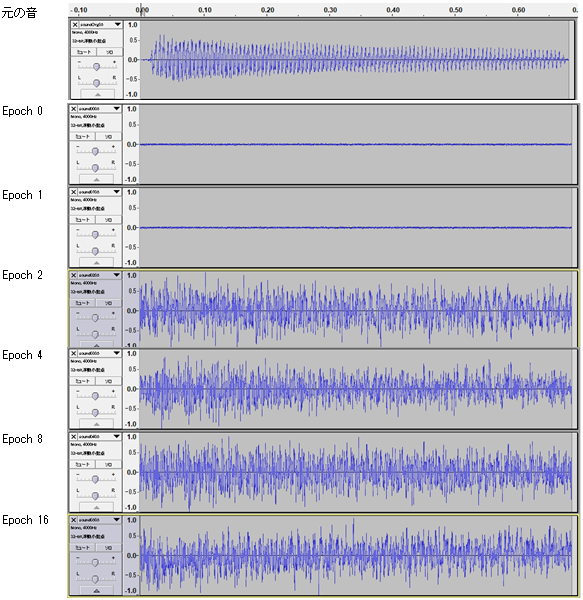Screen dimensions: 583x600
Task: Solo the Epoch 0 track
Action: [x=108, y=137]
